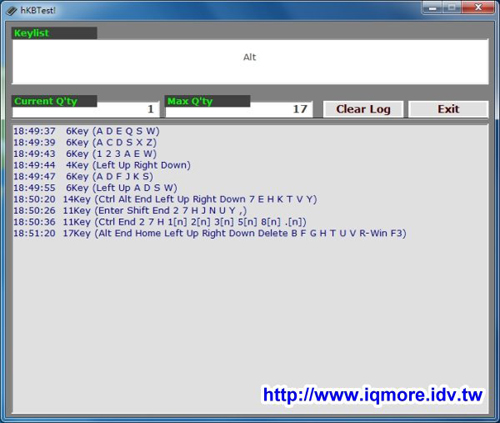The height and width of the screenshot is (423, 500).
Task: Open the iqmore.idv.tw link
Action: coord(373,395)
